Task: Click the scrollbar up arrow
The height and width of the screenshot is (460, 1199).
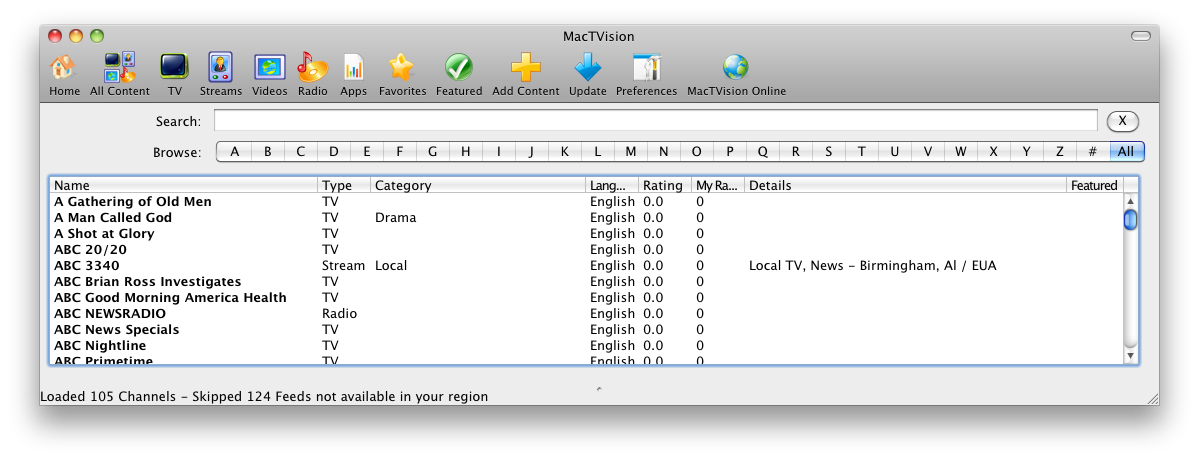Action: pyautogui.click(x=1130, y=200)
